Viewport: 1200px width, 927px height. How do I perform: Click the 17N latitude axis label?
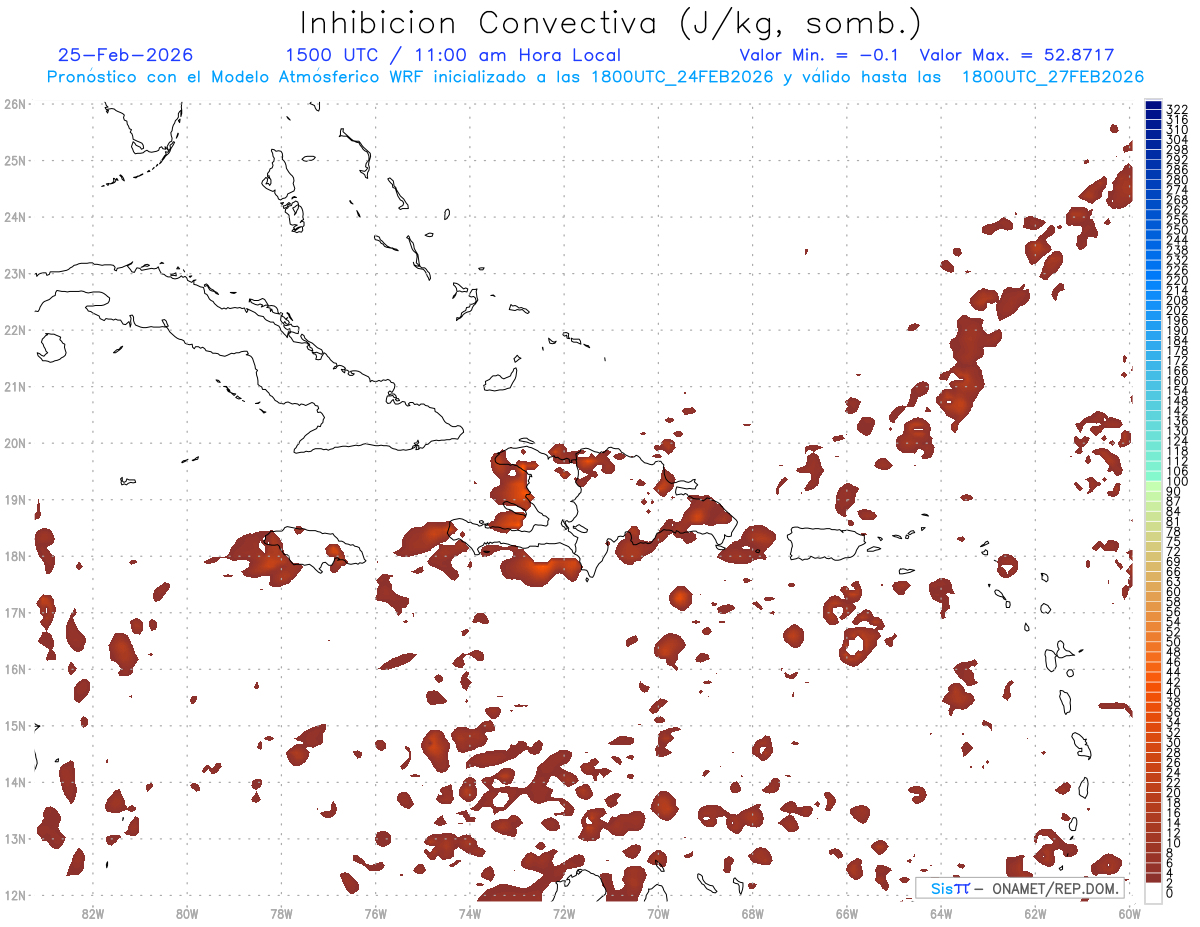tap(14, 612)
